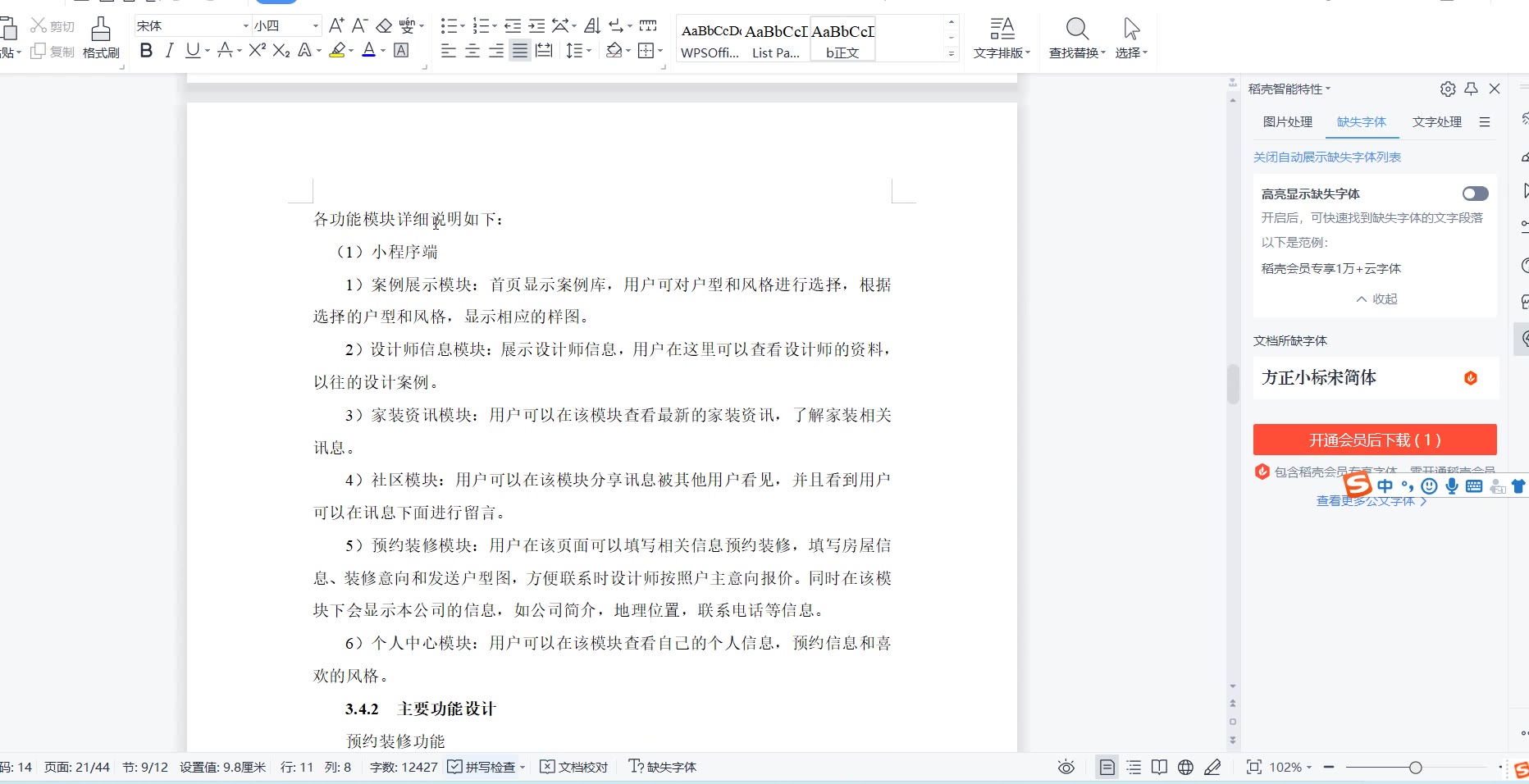Click the zoom slider handle
Viewport: 1529px width, 784px height.
click(x=1415, y=768)
